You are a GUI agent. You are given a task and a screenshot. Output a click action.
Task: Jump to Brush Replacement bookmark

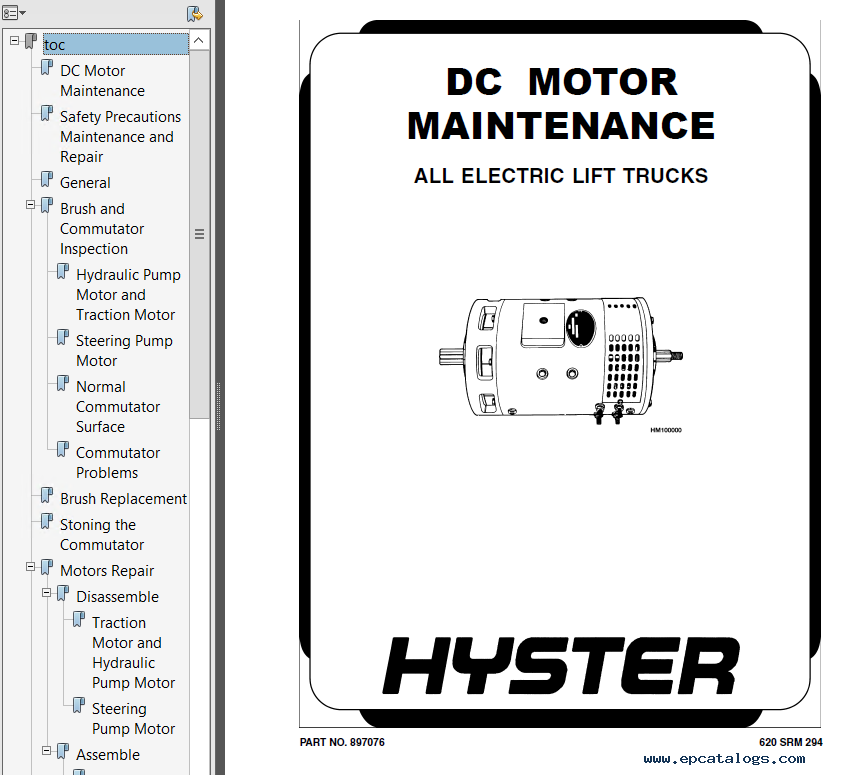pos(123,498)
